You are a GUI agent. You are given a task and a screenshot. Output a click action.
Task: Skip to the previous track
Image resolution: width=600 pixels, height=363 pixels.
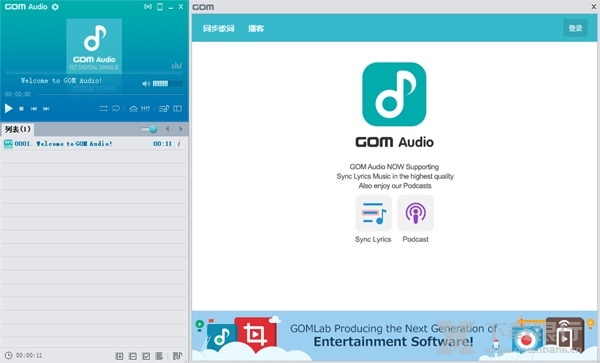click(x=34, y=109)
